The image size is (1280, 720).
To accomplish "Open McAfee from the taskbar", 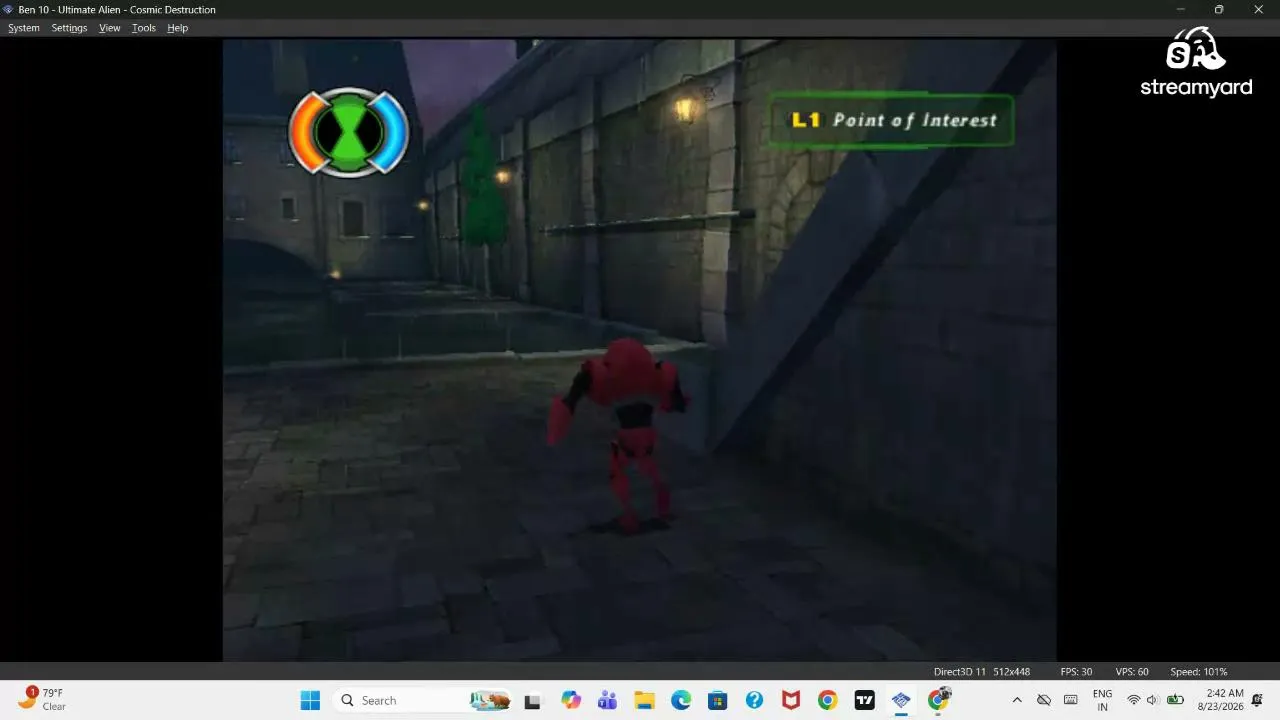I will (791, 701).
